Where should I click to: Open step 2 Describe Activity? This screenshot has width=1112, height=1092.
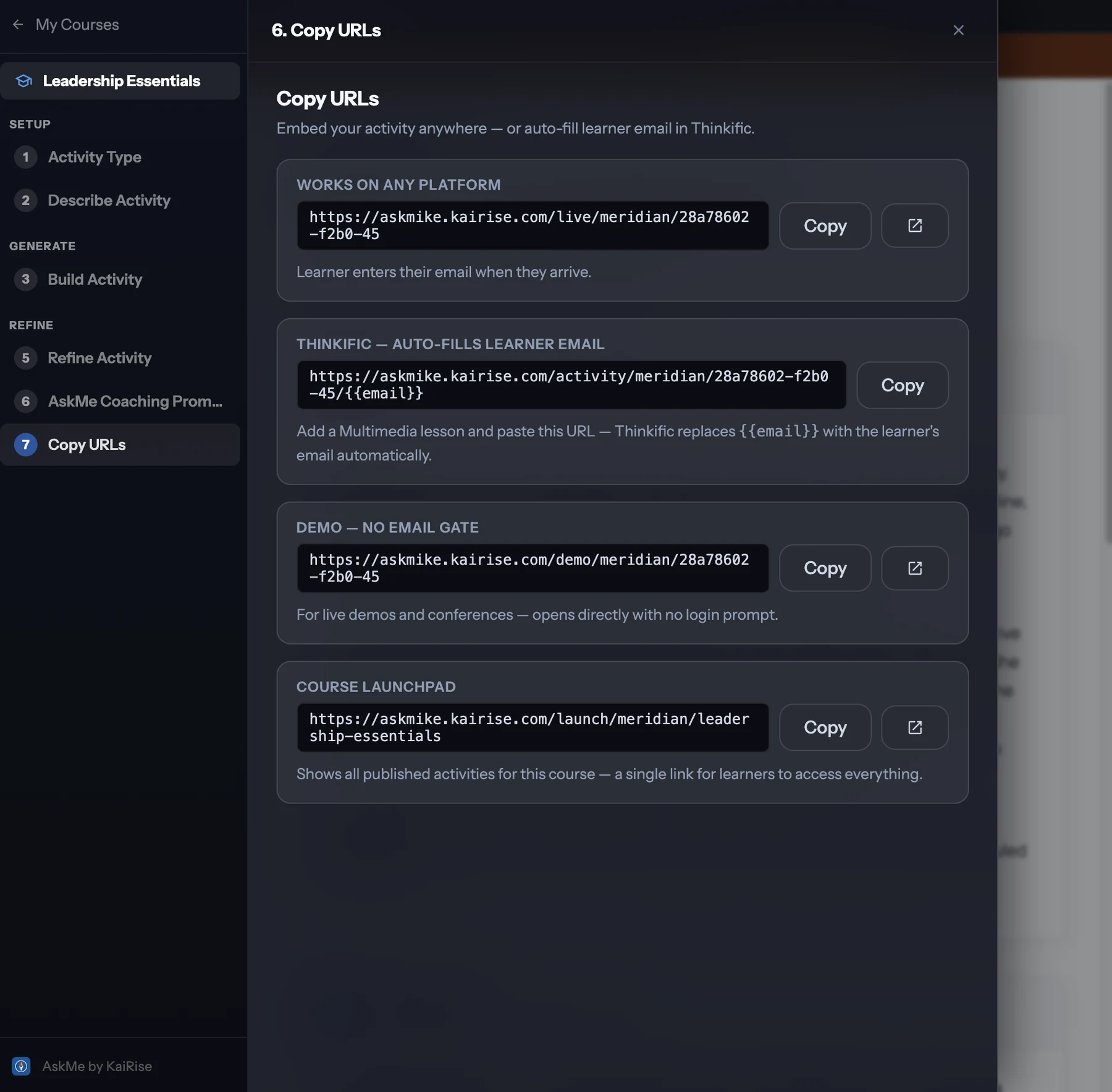point(120,200)
